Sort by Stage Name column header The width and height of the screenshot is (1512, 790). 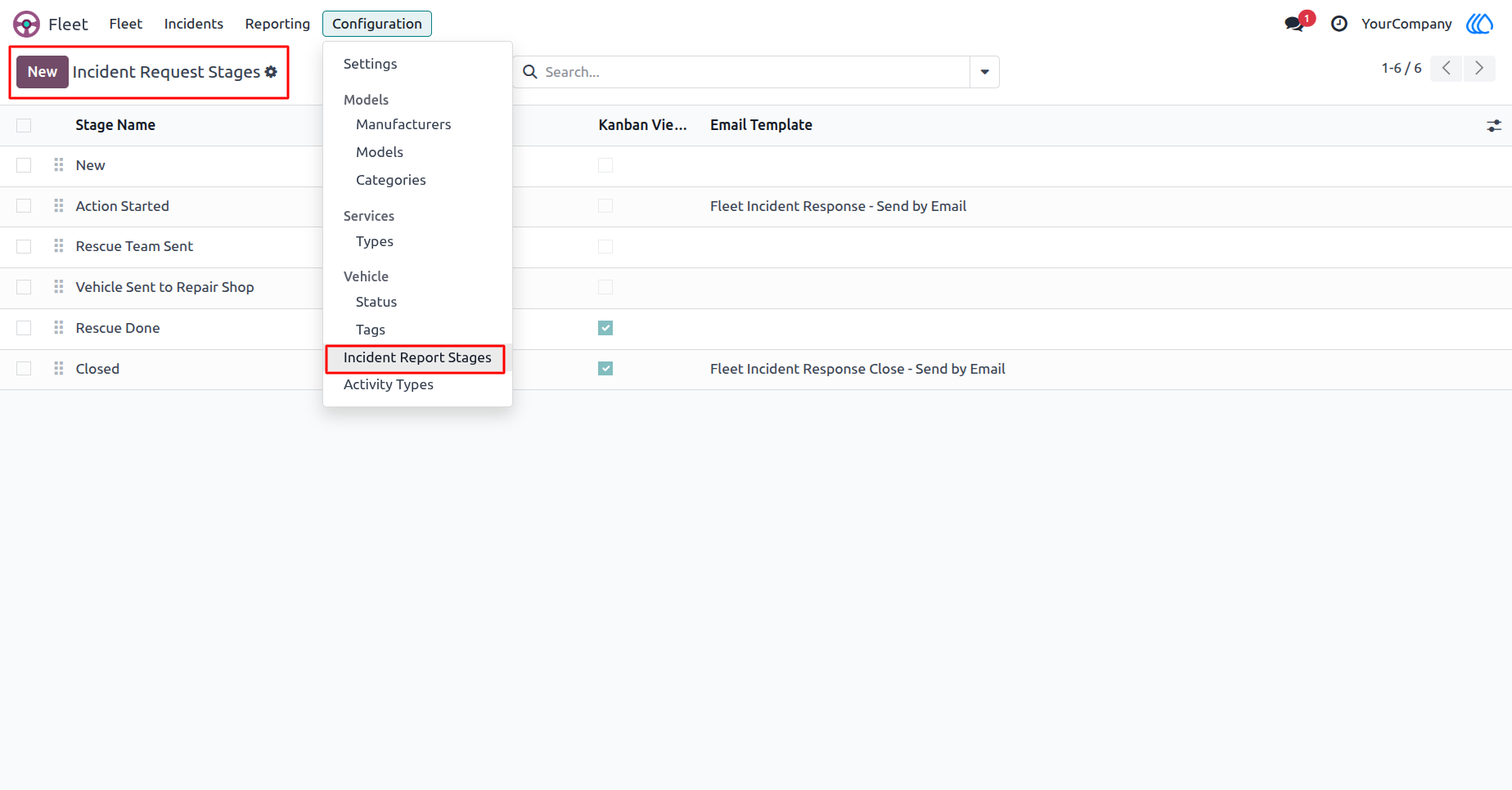[115, 125]
